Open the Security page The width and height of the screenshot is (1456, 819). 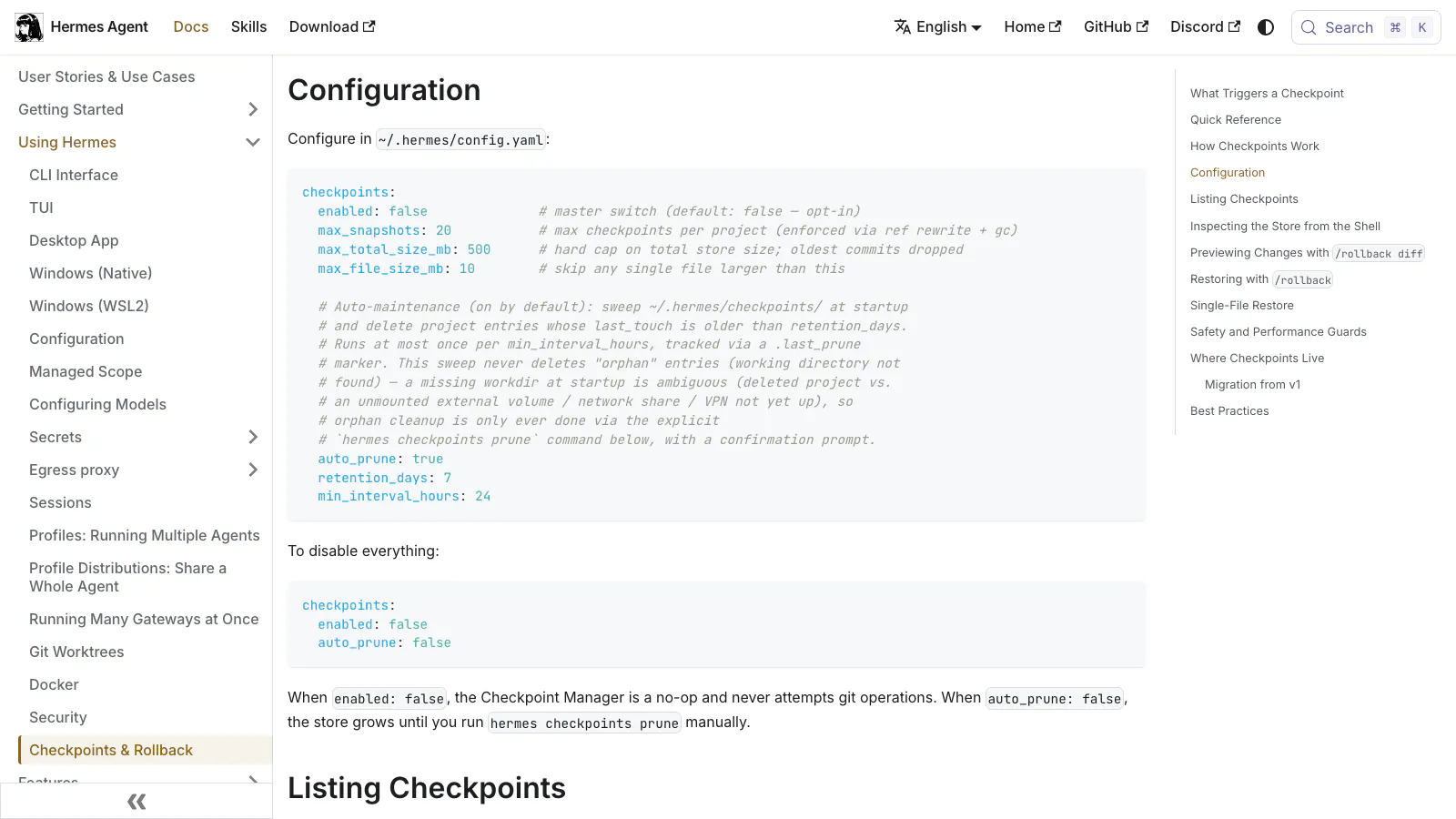(58, 717)
